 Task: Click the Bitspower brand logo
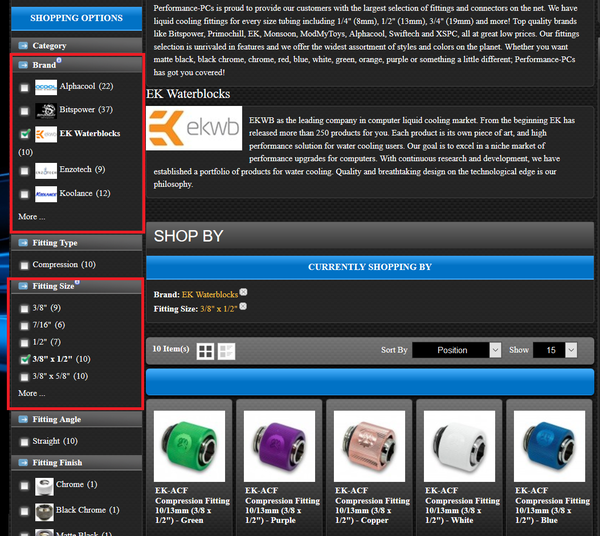click(x=46, y=111)
